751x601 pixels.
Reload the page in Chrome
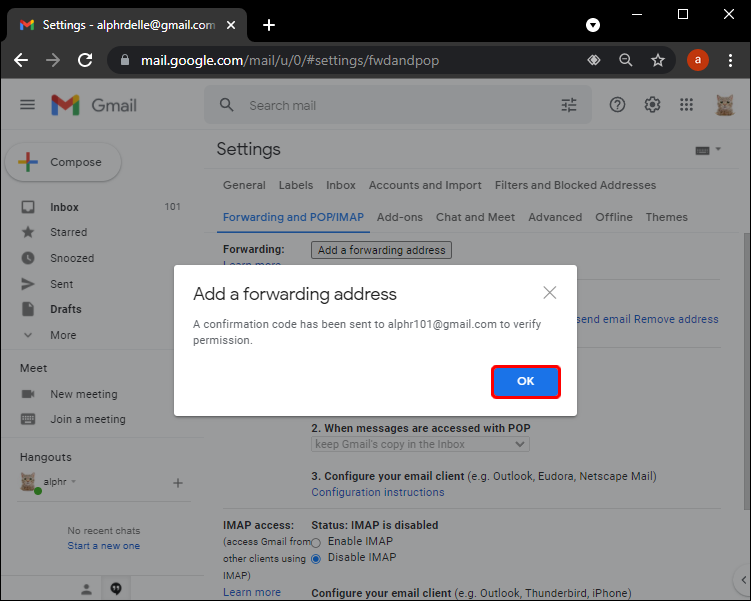(x=85, y=60)
